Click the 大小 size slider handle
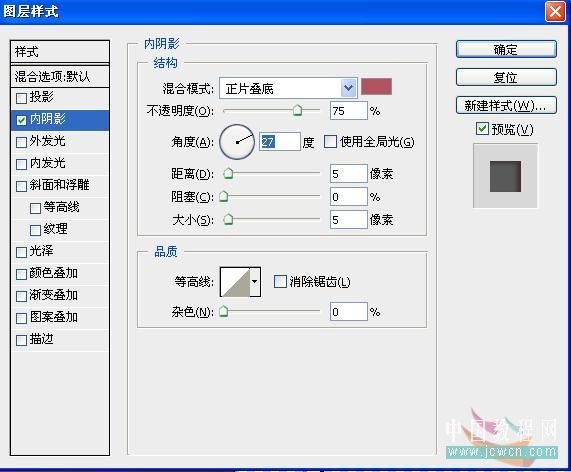Viewport: 571px width, 472px height. pos(228,219)
